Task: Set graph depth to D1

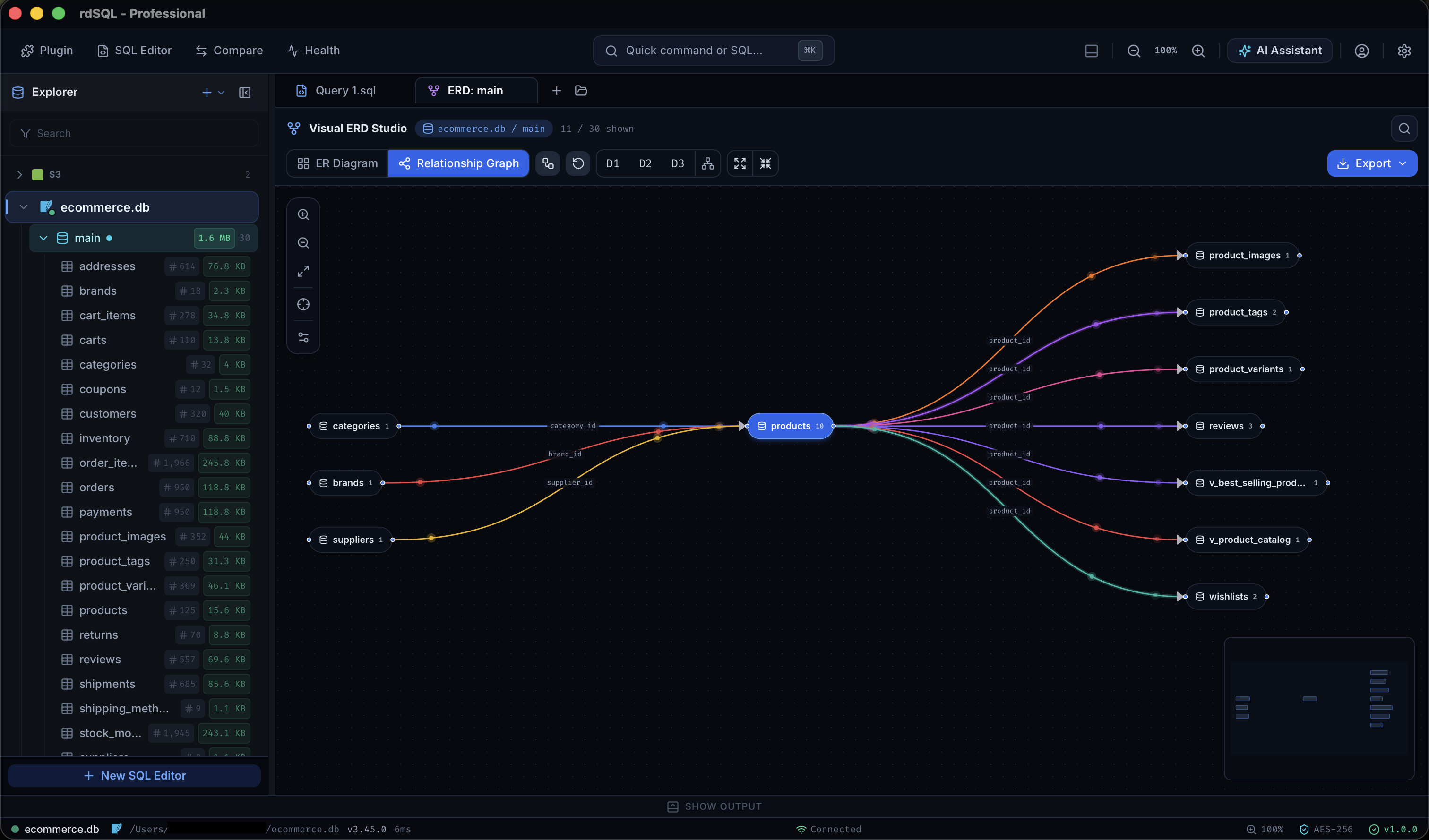Action: point(612,163)
